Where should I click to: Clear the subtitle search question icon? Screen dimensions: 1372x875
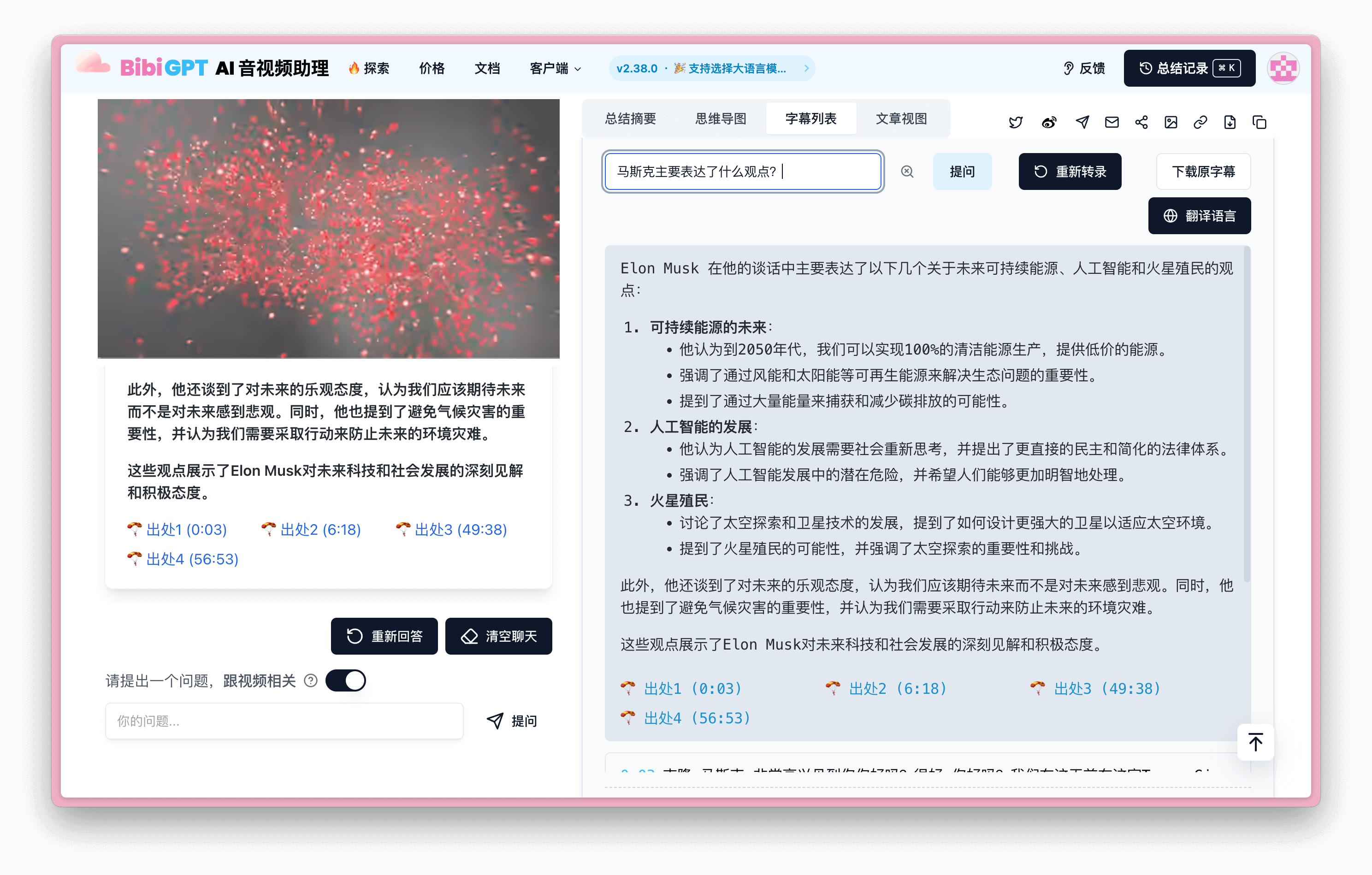[907, 171]
